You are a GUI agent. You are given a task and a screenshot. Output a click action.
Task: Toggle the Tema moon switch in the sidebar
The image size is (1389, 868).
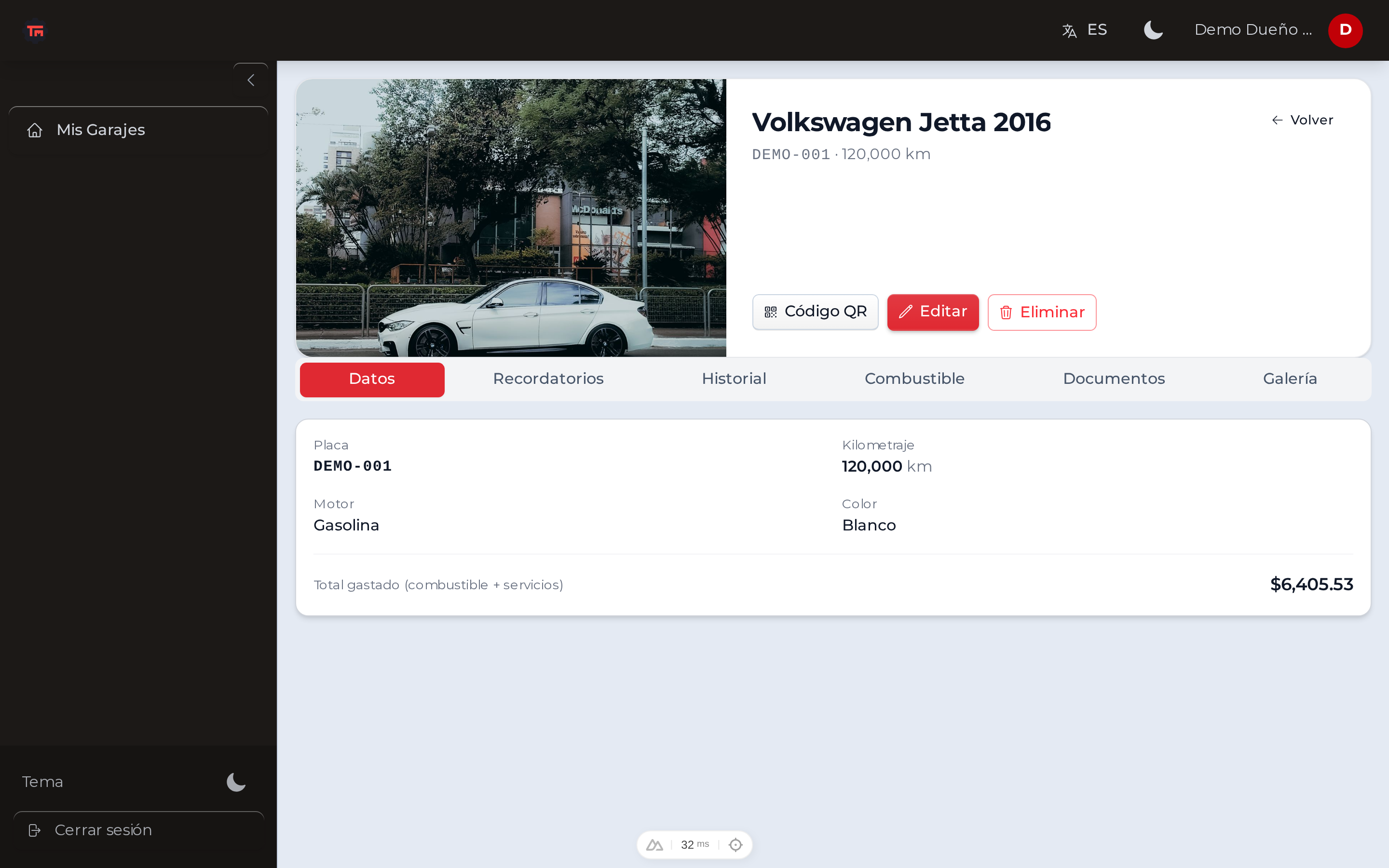point(236,782)
